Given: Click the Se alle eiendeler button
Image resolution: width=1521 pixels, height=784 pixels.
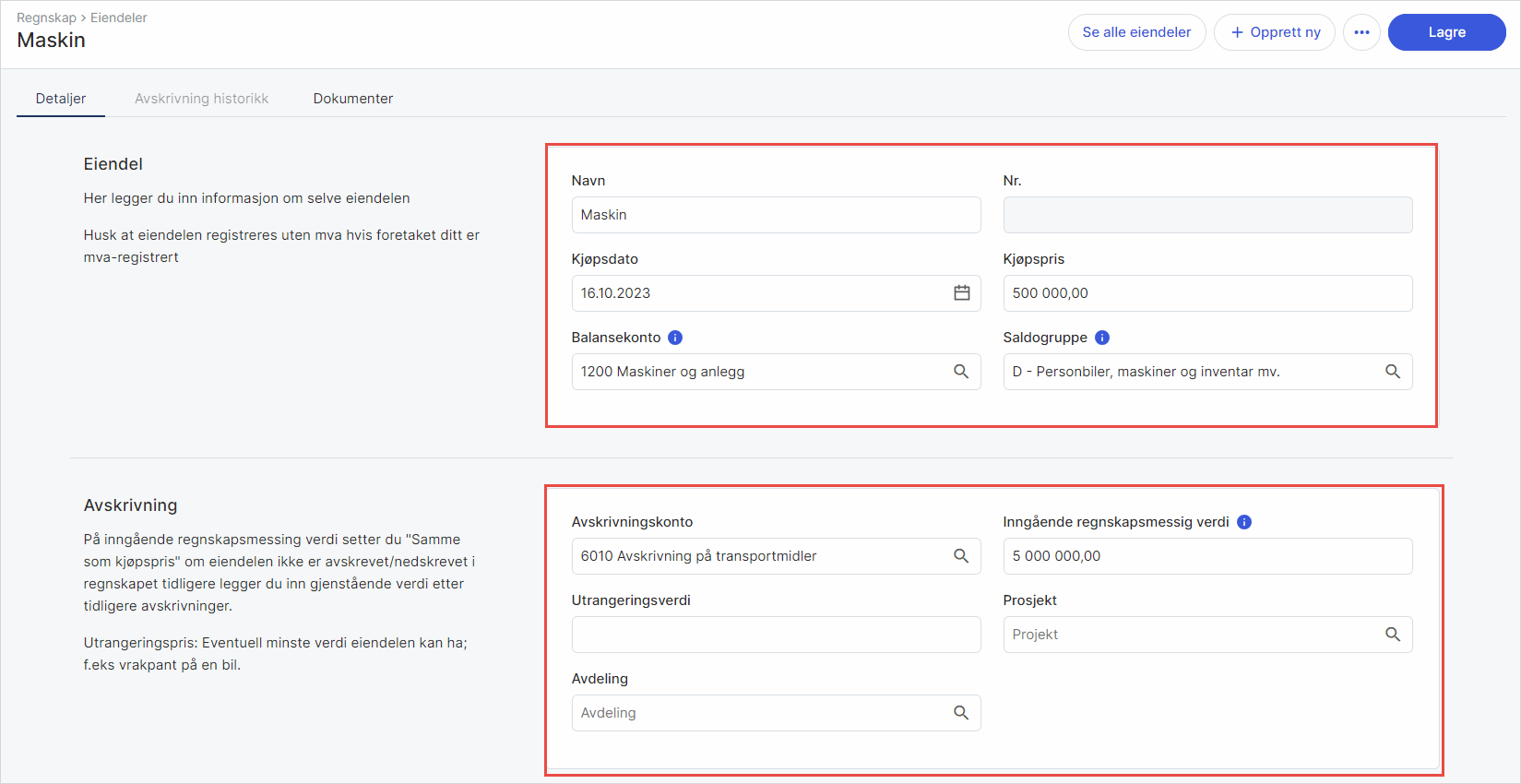Looking at the screenshot, I should tap(1136, 32).
